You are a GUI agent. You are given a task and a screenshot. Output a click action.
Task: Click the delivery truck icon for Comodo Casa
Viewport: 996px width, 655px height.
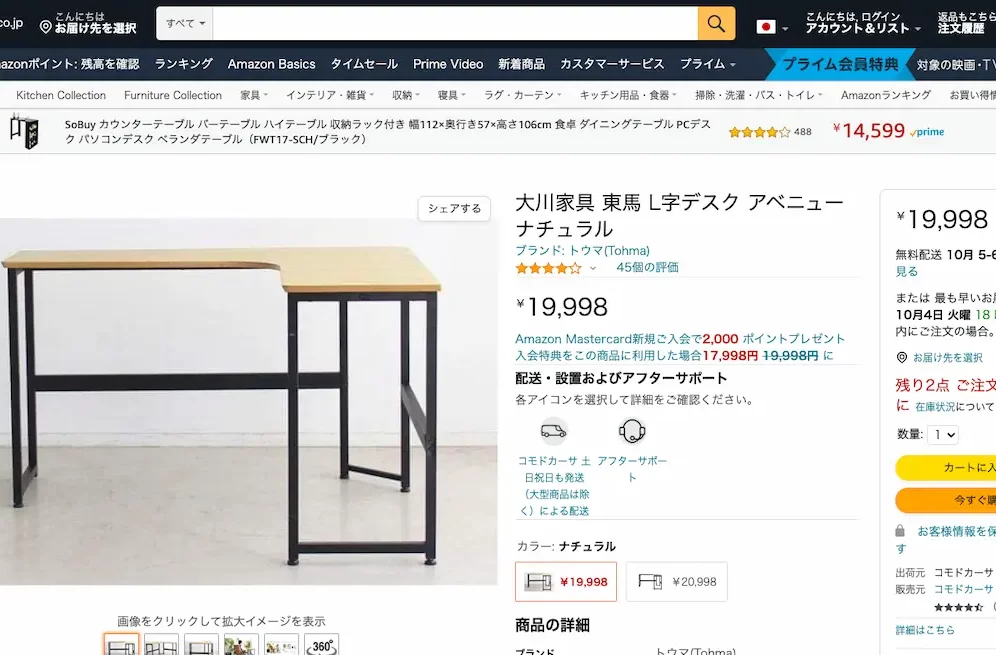pyautogui.click(x=553, y=432)
